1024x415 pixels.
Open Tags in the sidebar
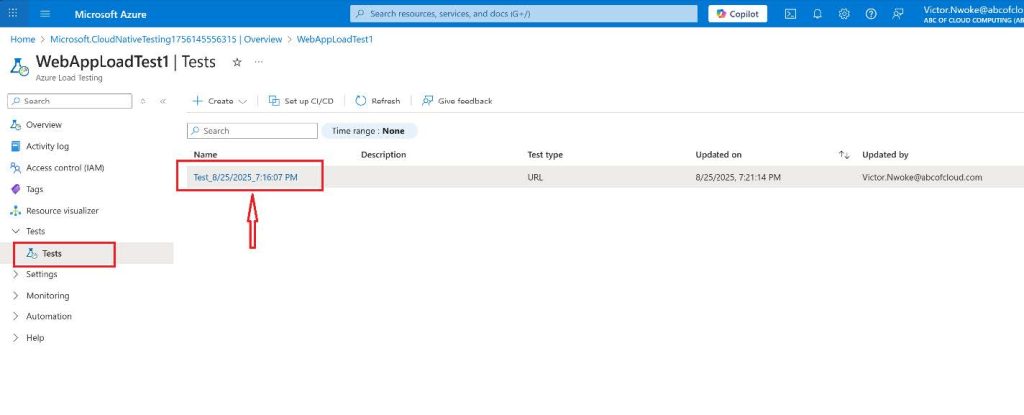(x=35, y=190)
